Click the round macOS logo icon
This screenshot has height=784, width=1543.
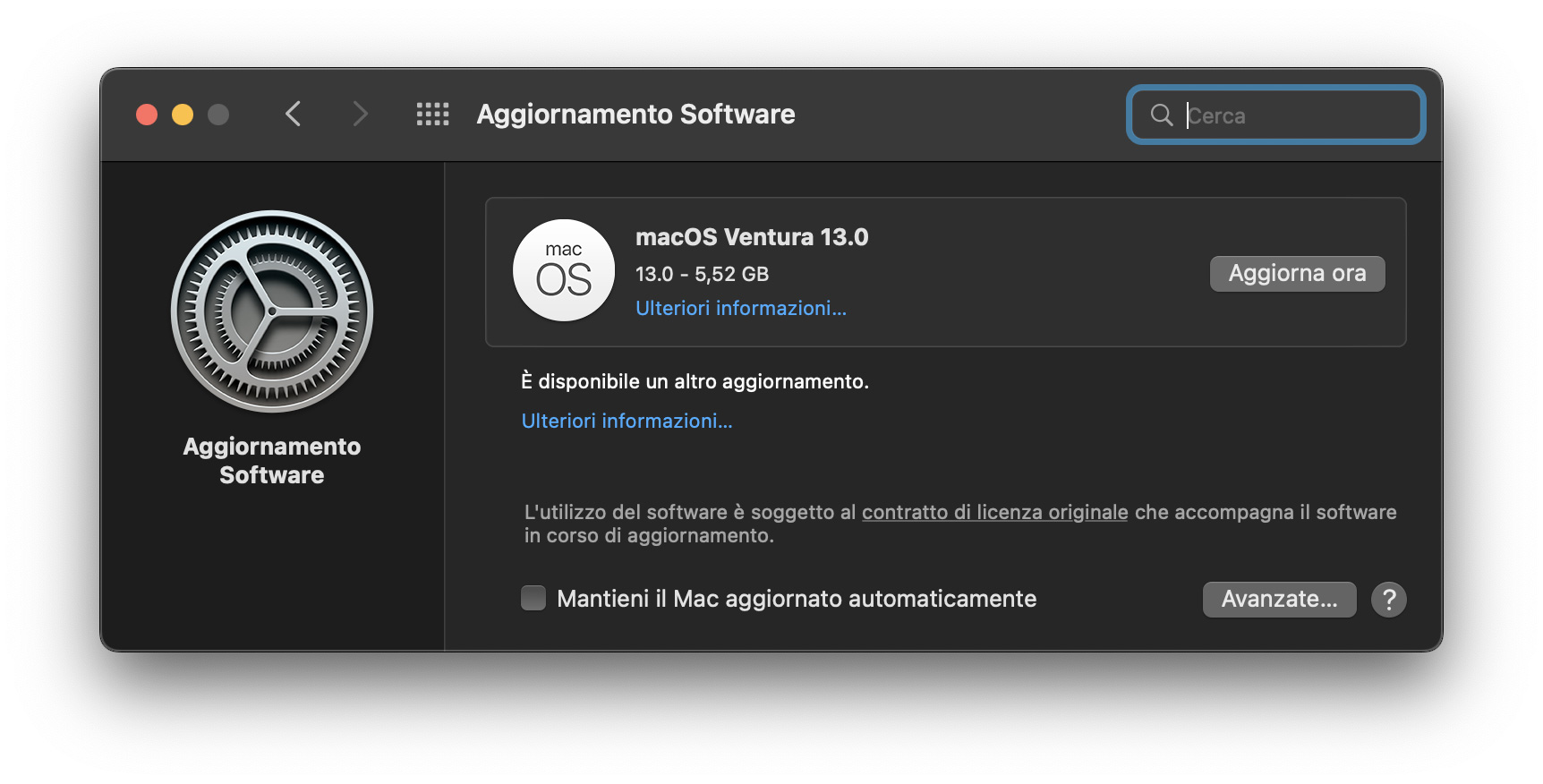point(564,270)
